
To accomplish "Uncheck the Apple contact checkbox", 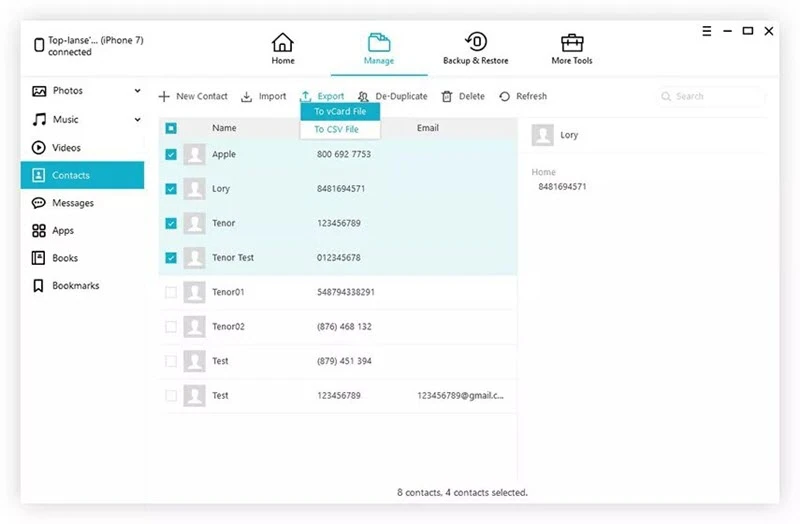I will click(171, 154).
